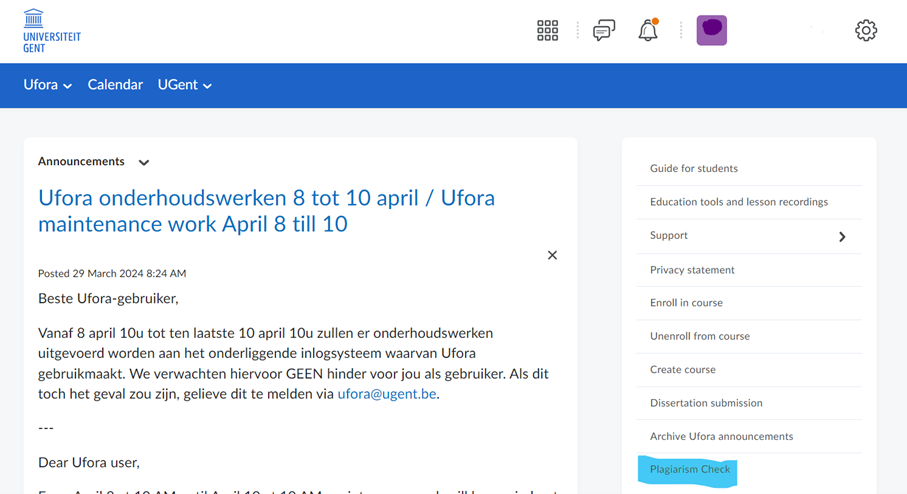Click the Universiteit Gent logo

click(x=51, y=31)
